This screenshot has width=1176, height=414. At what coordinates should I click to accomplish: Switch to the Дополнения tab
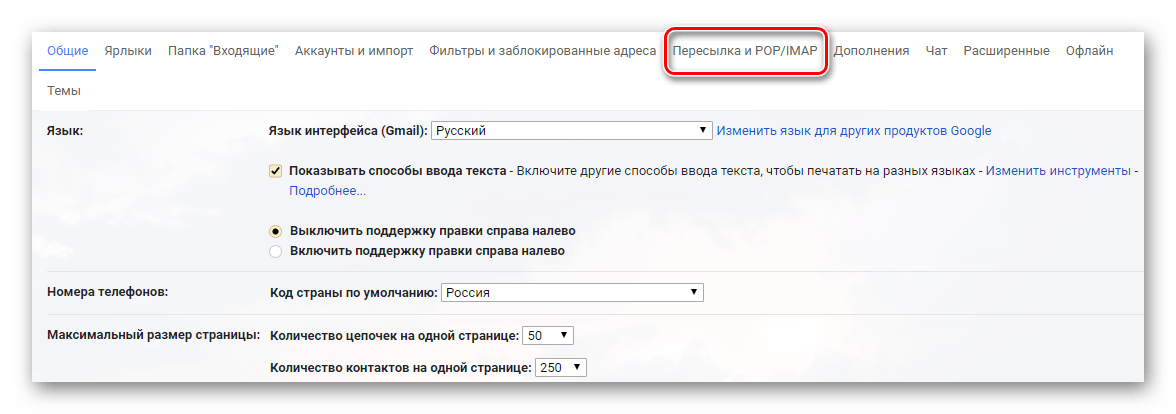872,51
